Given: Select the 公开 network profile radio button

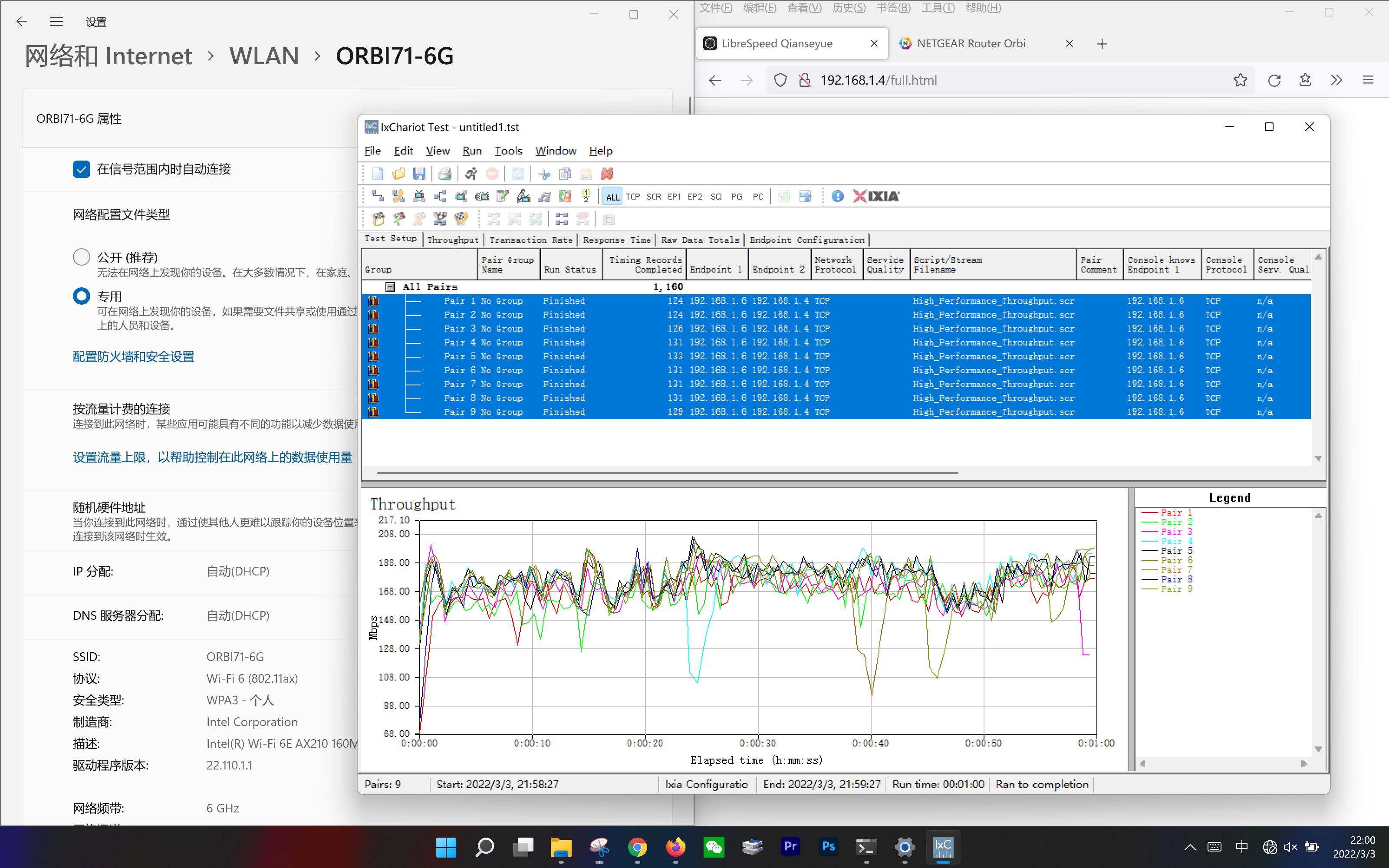Looking at the screenshot, I should [82, 256].
